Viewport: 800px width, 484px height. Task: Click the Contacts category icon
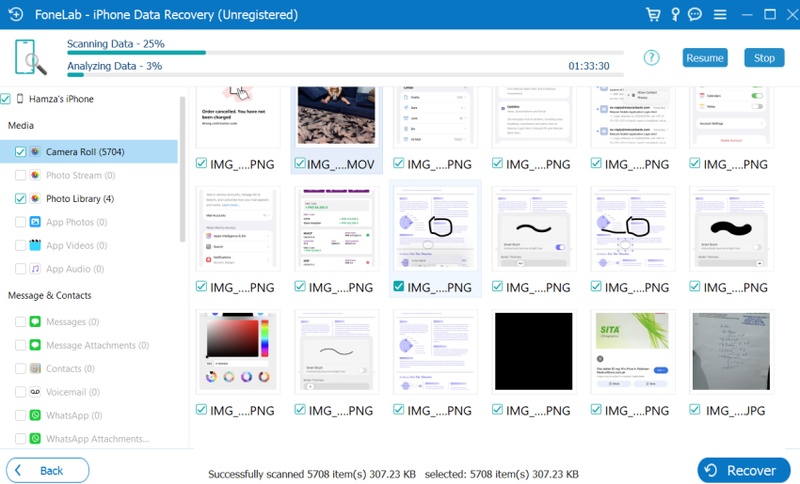35,368
